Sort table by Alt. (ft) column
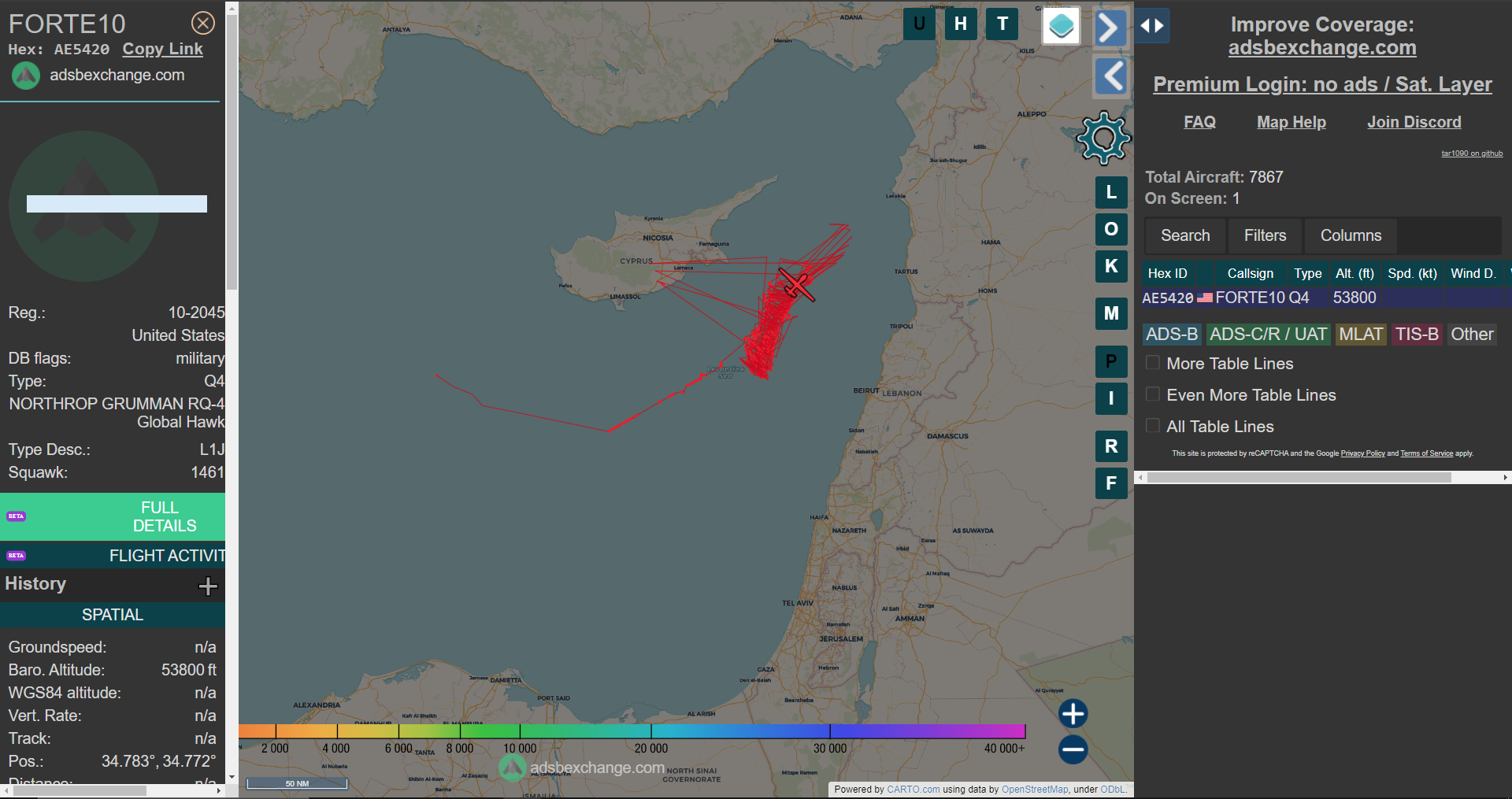 click(x=1354, y=273)
